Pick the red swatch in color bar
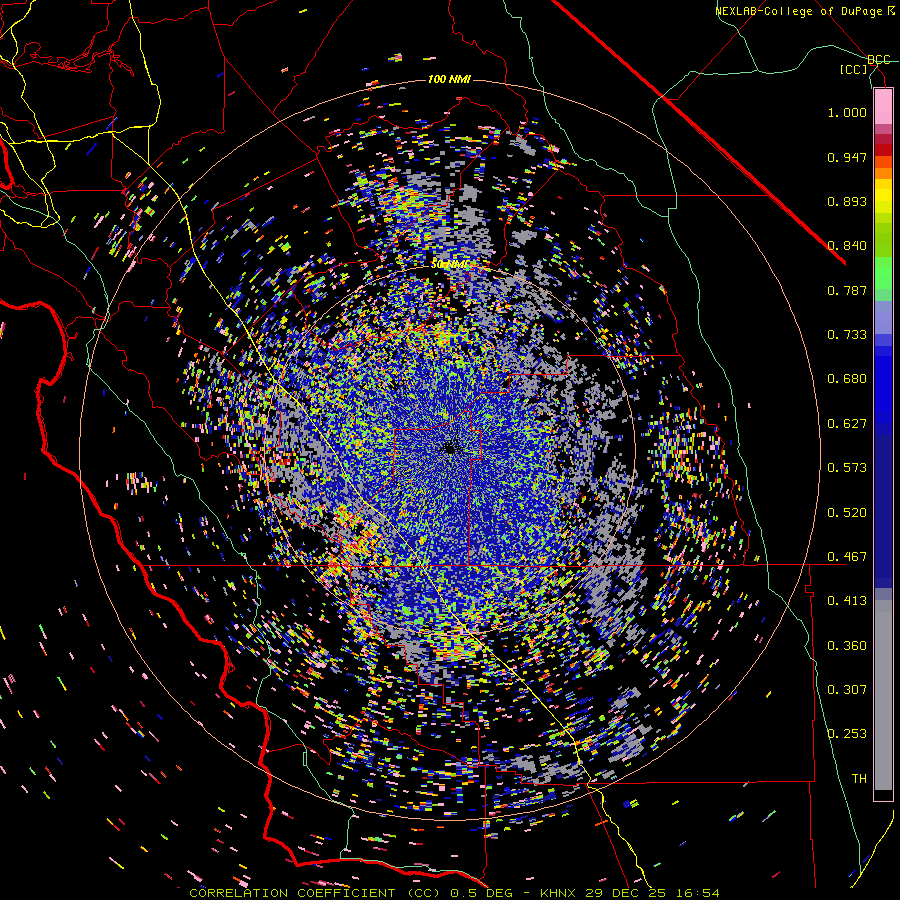The height and width of the screenshot is (900, 900). pyautogui.click(x=883, y=150)
